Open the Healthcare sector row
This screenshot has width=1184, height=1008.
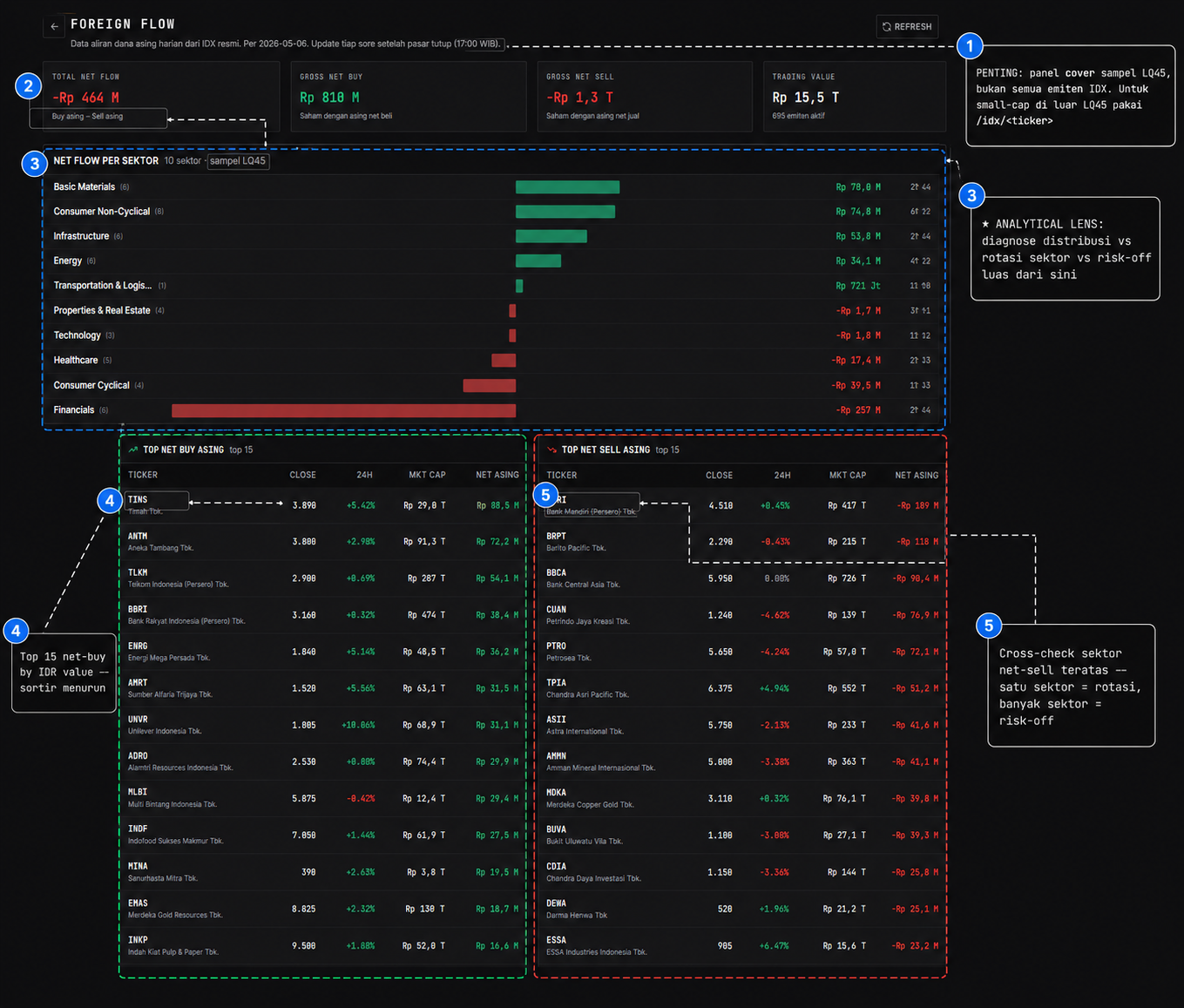tap(493, 360)
